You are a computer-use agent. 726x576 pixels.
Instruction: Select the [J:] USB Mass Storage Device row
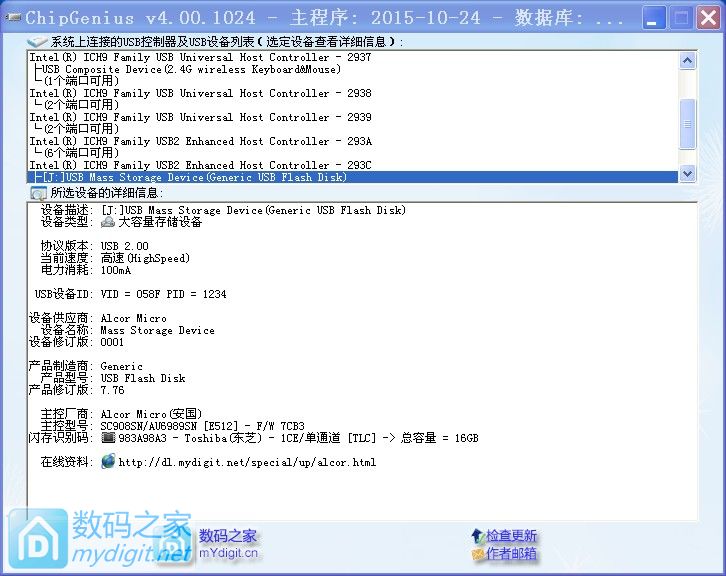point(353,177)
